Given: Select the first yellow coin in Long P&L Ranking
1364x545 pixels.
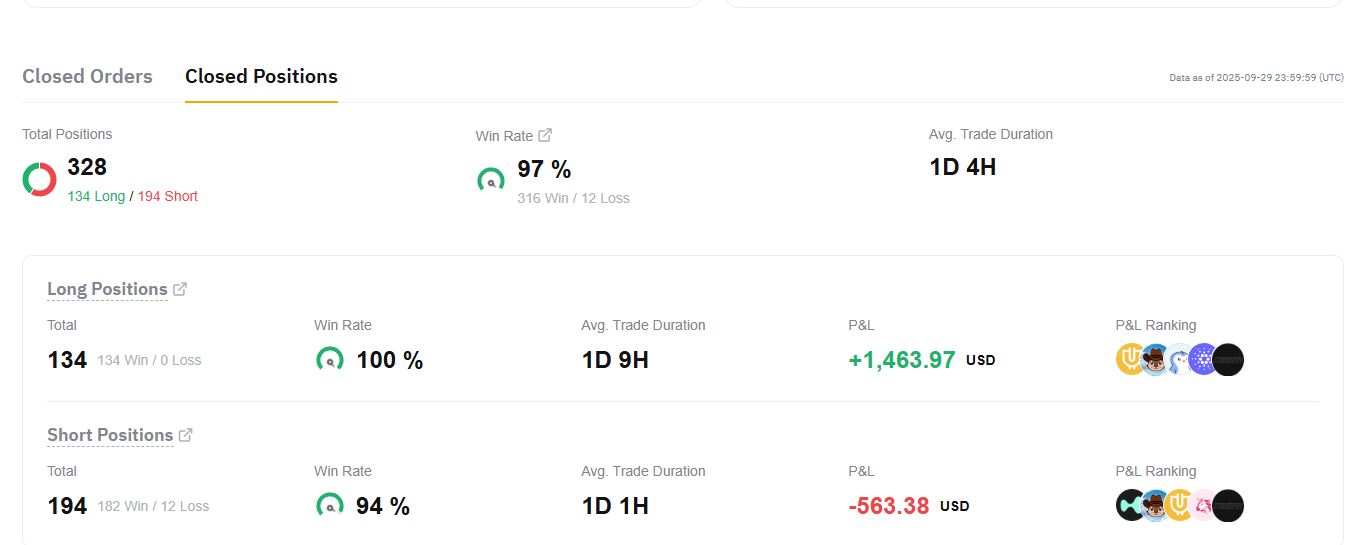Looking at the screenshot, I should click(x=1131, y=359).
